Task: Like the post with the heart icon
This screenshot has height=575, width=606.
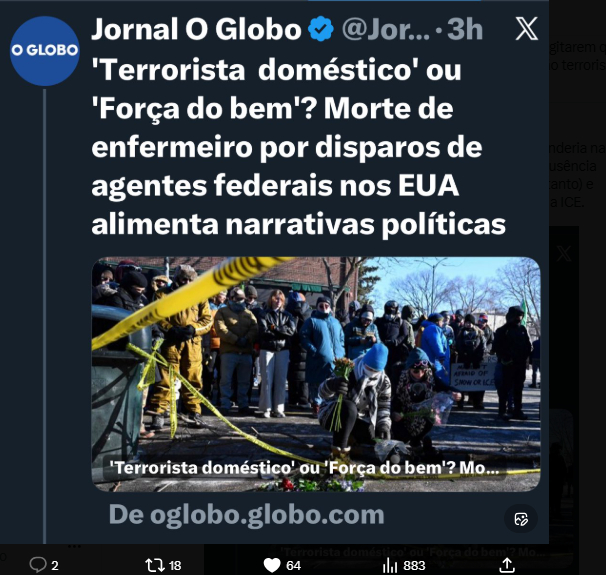Action: pyautogui.click(x=272, y=565)
